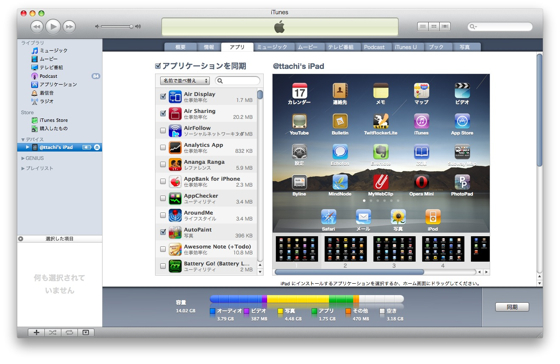
Task: Switch to the Summary tab
Action: pos(180,47)
